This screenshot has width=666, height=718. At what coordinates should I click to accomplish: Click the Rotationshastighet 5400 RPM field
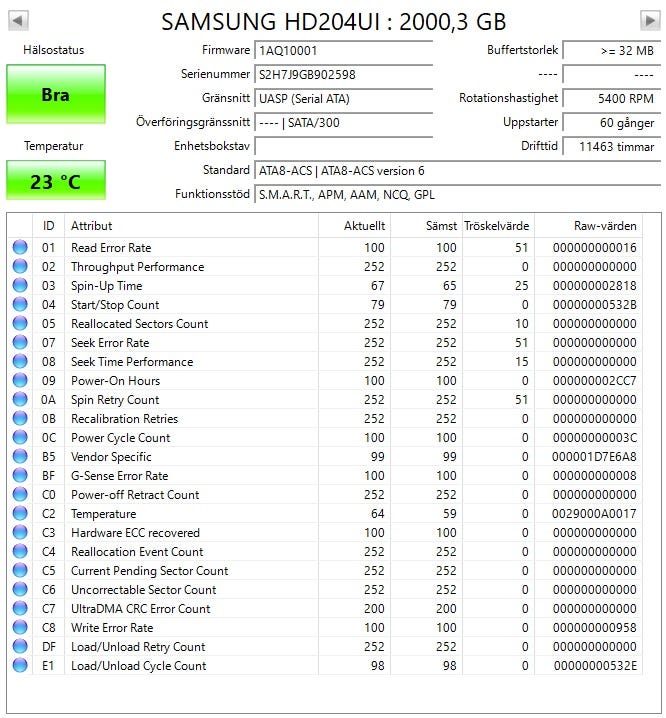pyautogui.click(x=610, y=98)
